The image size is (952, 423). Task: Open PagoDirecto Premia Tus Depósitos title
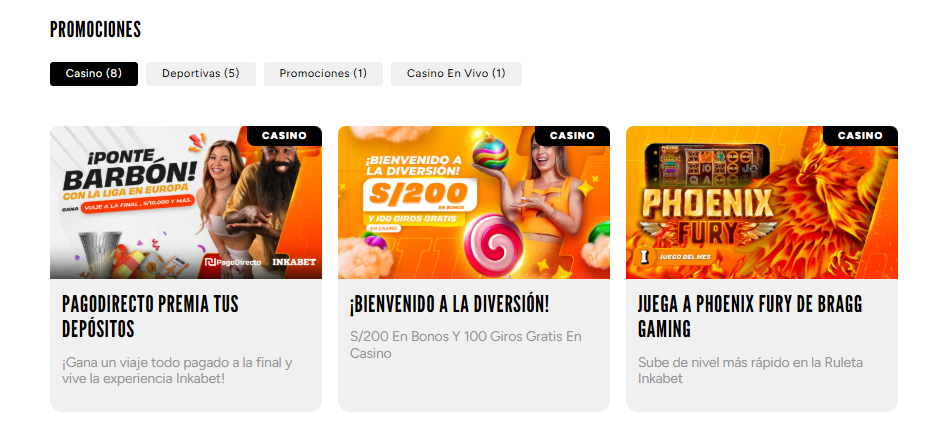point(150,316)
